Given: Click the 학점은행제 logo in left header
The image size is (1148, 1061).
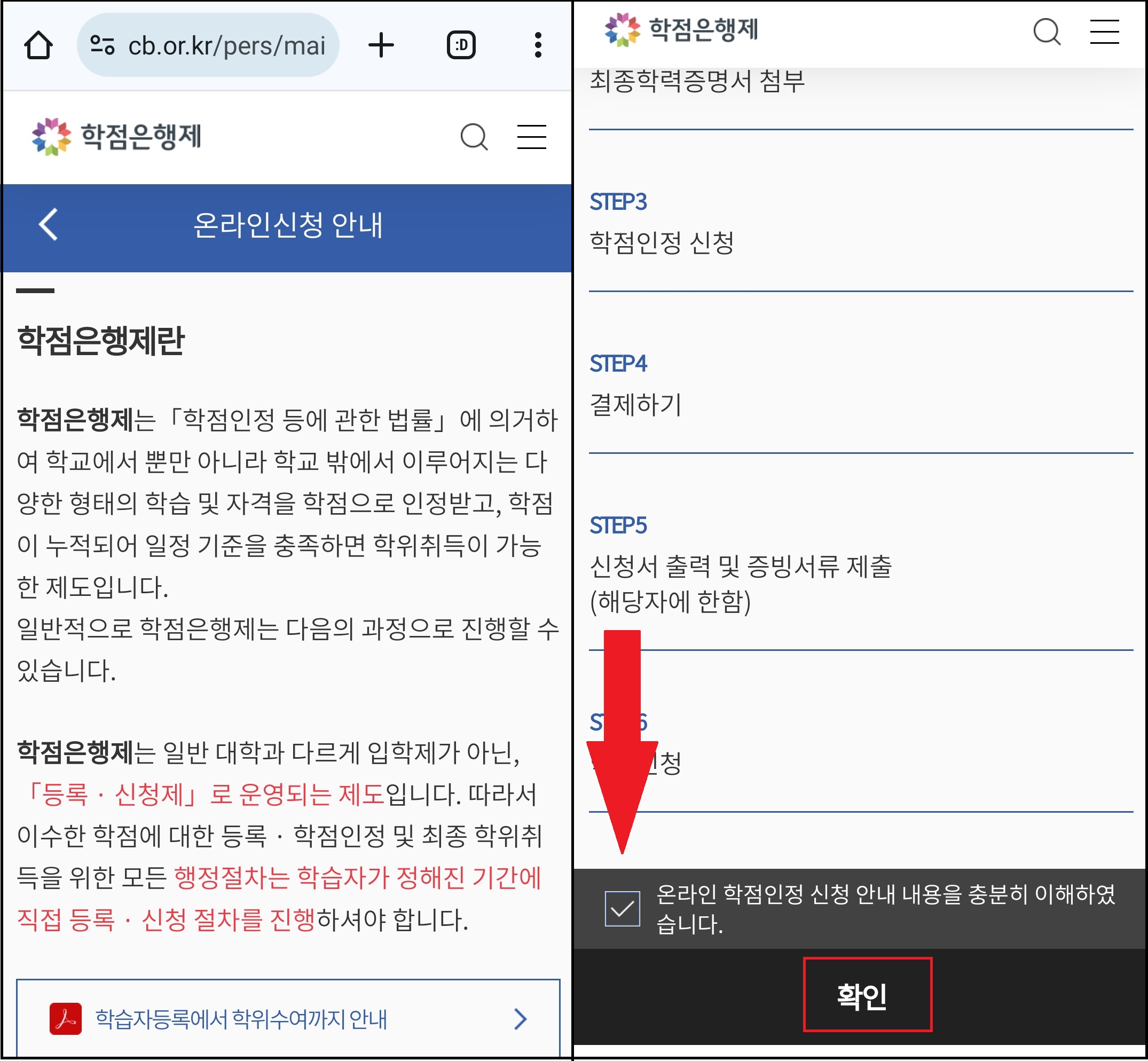Looking at the screenshot, I should pos(116,137).
